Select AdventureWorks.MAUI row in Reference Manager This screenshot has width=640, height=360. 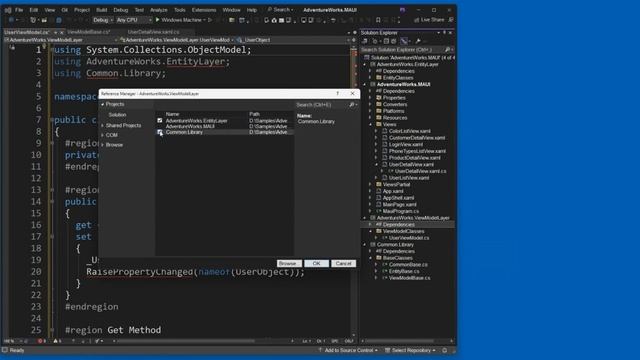[x=224, y=127]
